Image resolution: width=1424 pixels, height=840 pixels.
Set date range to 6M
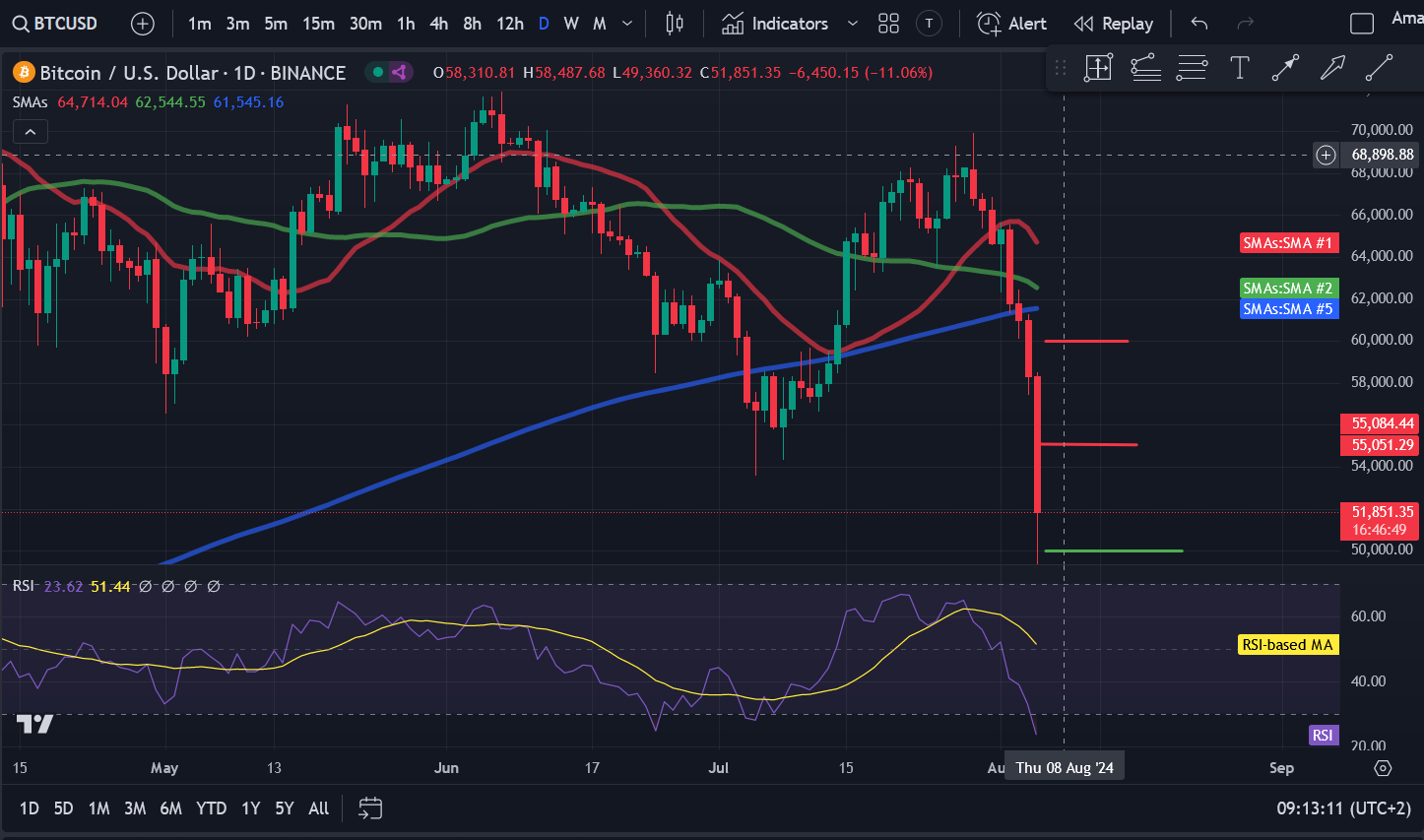171,808
